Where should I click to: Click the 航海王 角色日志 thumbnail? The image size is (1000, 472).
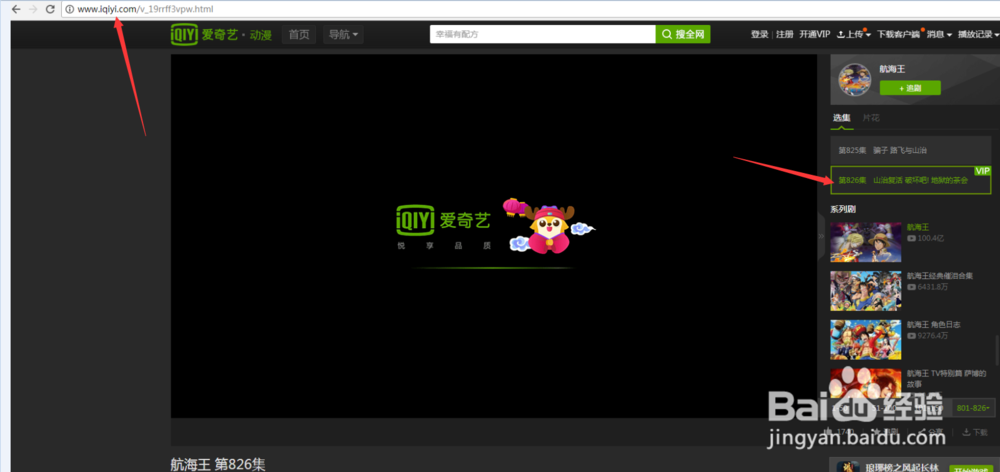(x=865, y=340)
